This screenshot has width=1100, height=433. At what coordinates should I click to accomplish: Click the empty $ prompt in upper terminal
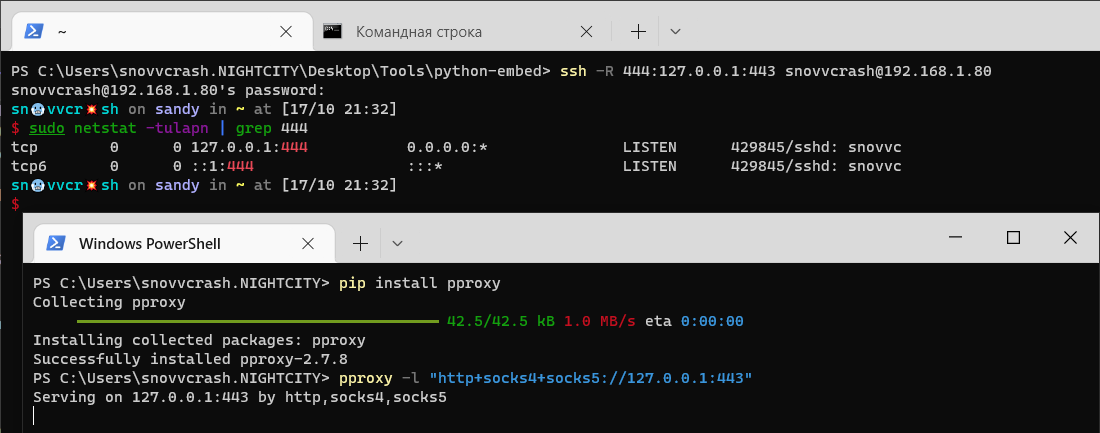pyautogui.click(x=15, y=204)
